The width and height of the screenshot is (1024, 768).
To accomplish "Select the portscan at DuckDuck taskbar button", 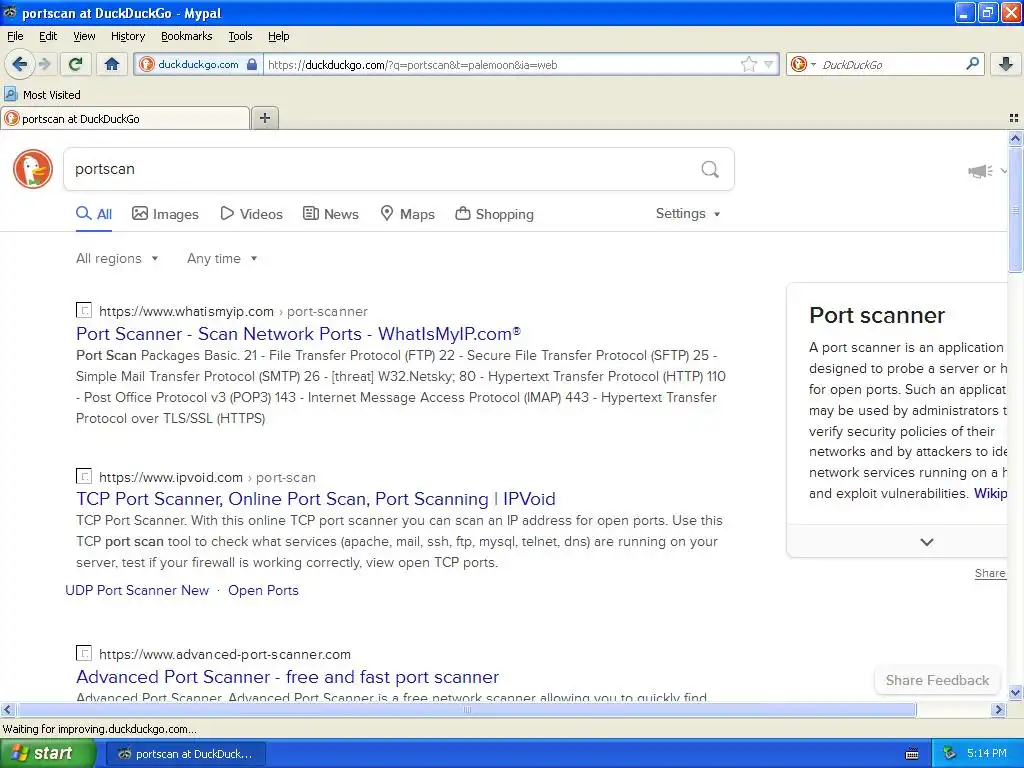I will click(x=186, y=754).
